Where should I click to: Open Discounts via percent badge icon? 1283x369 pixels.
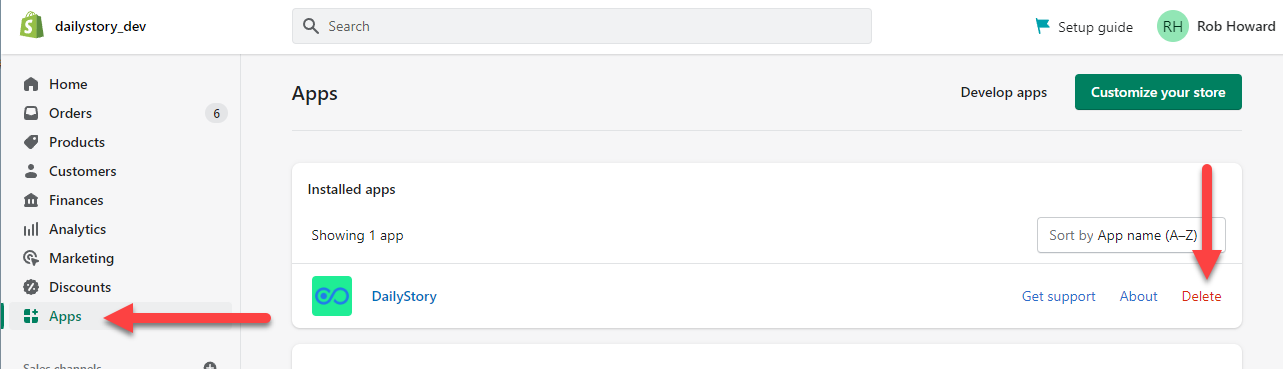coord(31,287)
